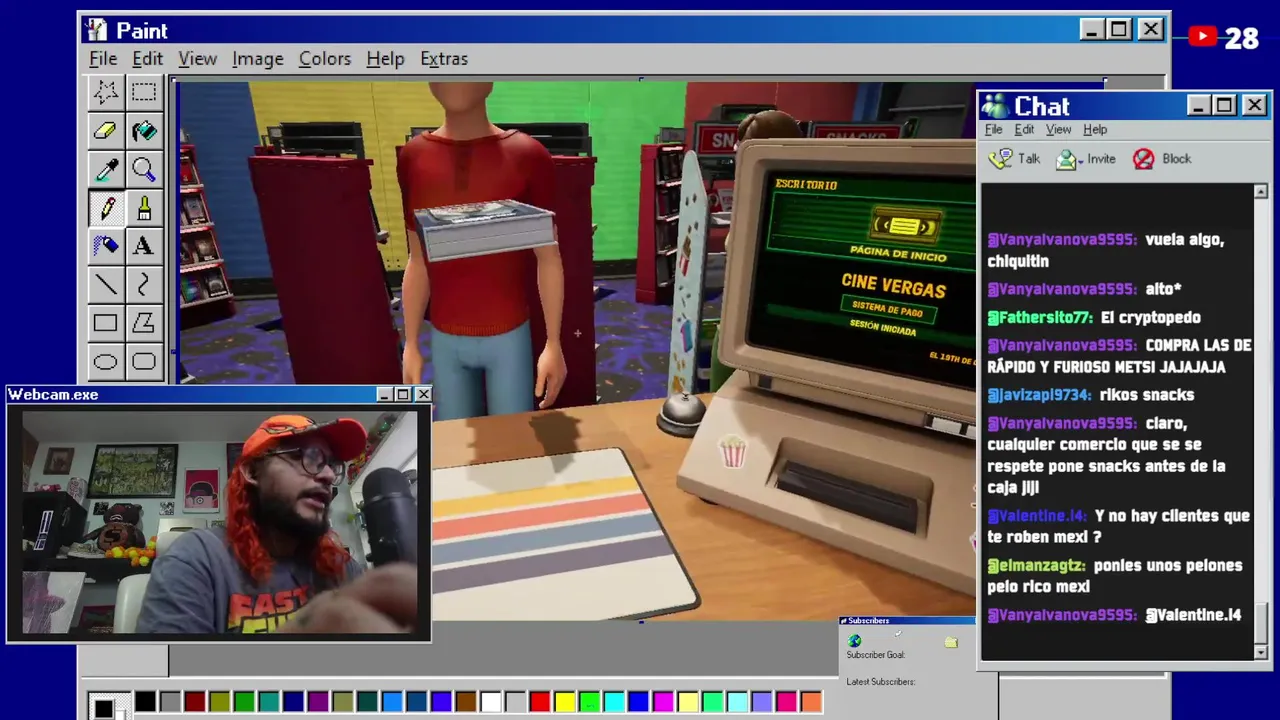Image resolution: width=1280 pixels, height=720 pixels.
Task: Click the Webcam.exe title bar text
Action: pyautogui.click(x=53, y=395)
